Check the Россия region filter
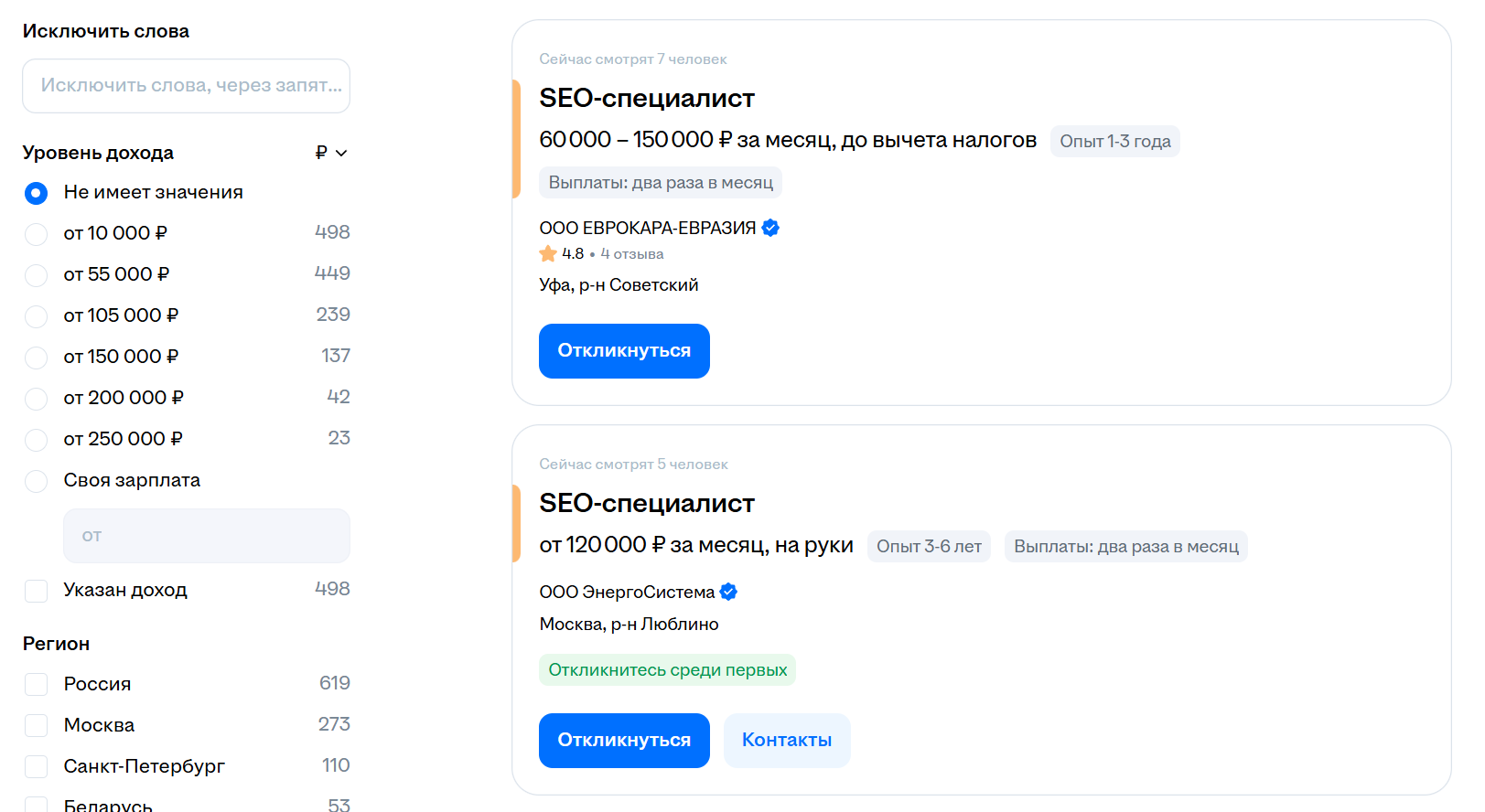The width and height of the screenshot is (1485, 812). coord(37,685)
